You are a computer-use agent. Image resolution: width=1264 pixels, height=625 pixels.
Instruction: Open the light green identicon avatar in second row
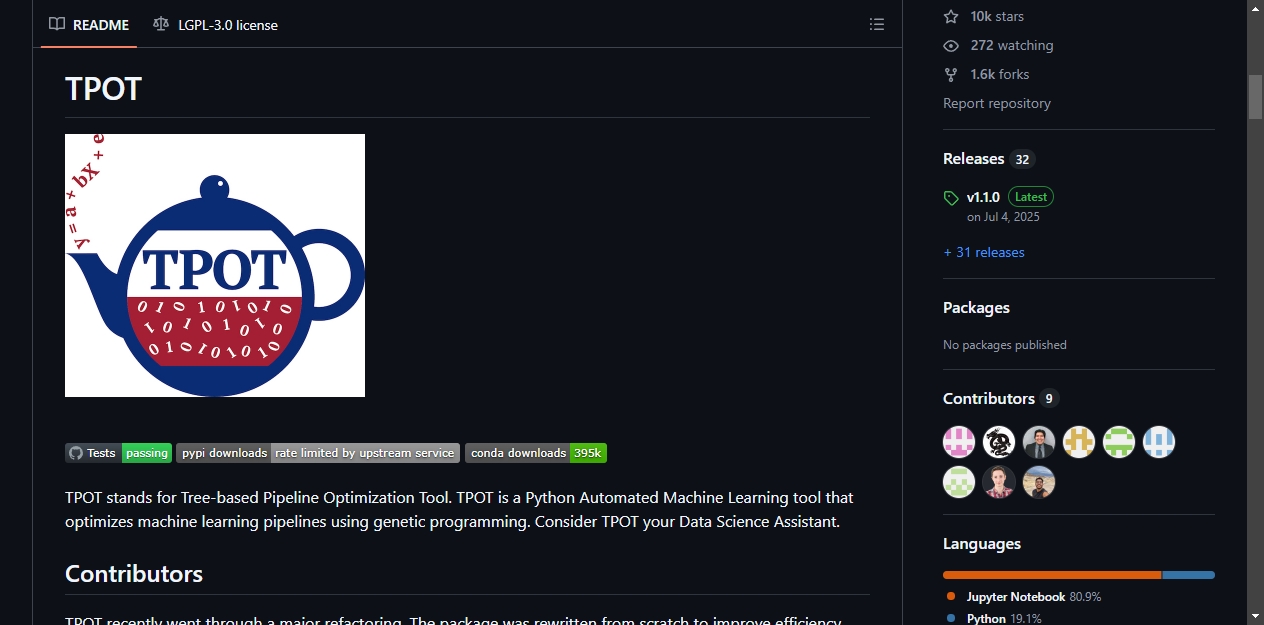click(x=959, y=482)
